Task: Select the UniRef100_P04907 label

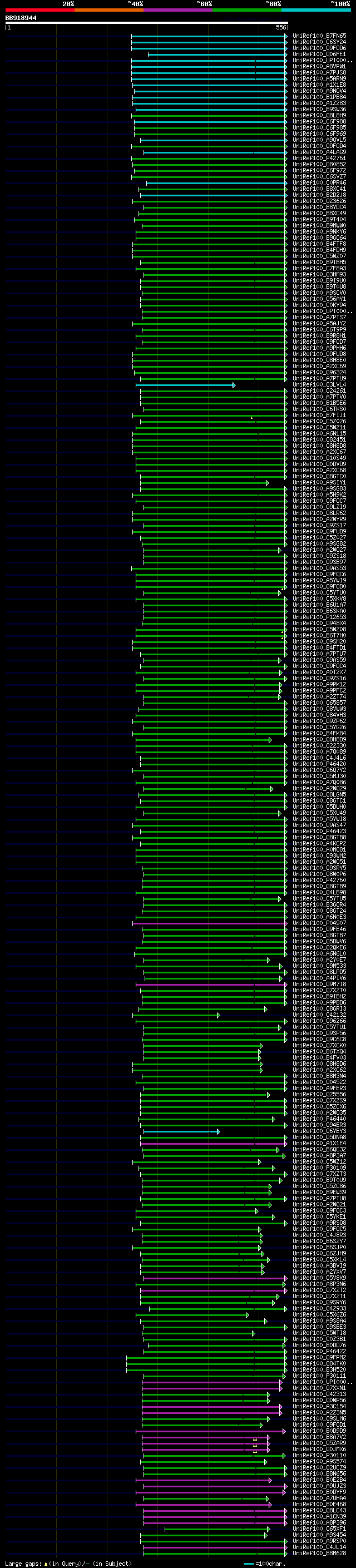Action: (x=319, y=923)
